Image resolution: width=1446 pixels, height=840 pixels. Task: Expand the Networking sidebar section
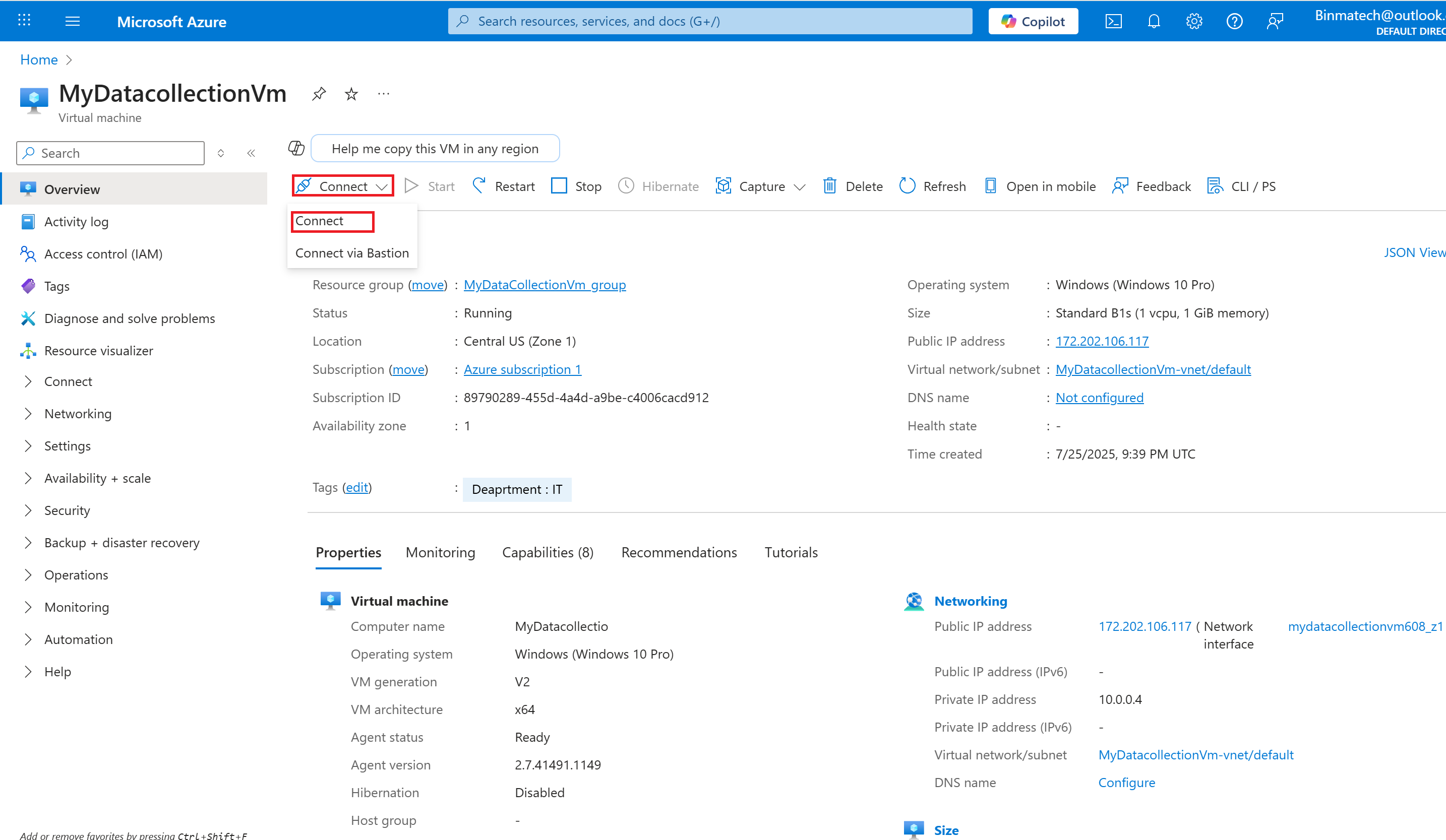pyautogui.click(x=78, y=413)
